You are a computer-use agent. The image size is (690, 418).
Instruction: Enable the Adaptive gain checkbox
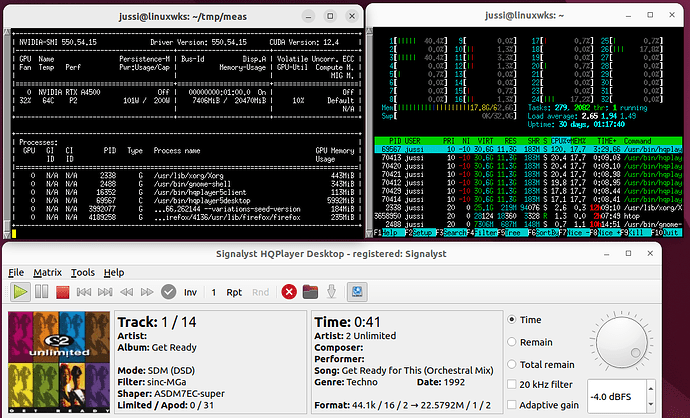click(x=512, y=404)
